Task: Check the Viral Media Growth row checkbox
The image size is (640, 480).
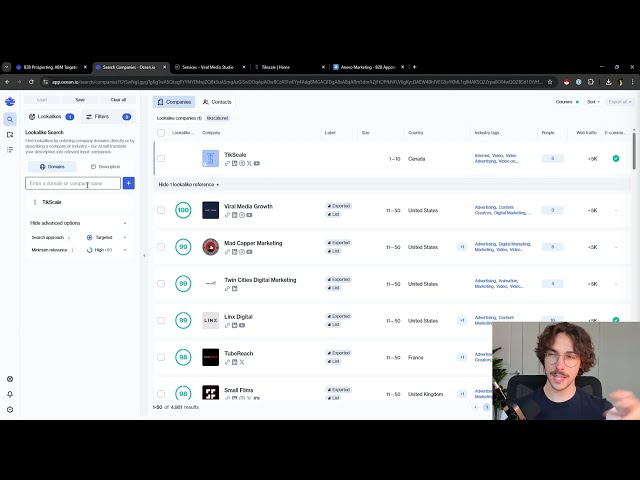Action: pyautogui.click(x=161, y=210)
